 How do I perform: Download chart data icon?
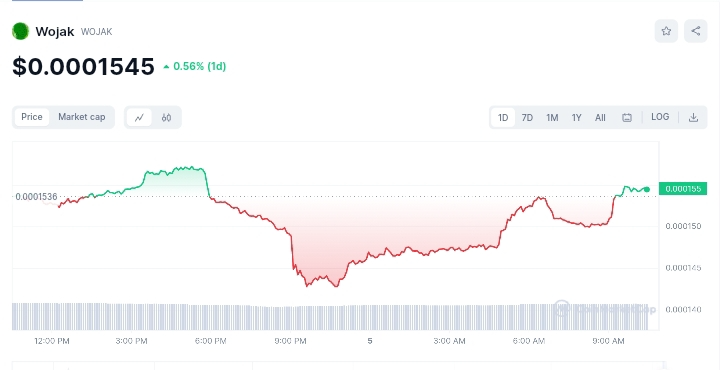click(693, 118)
